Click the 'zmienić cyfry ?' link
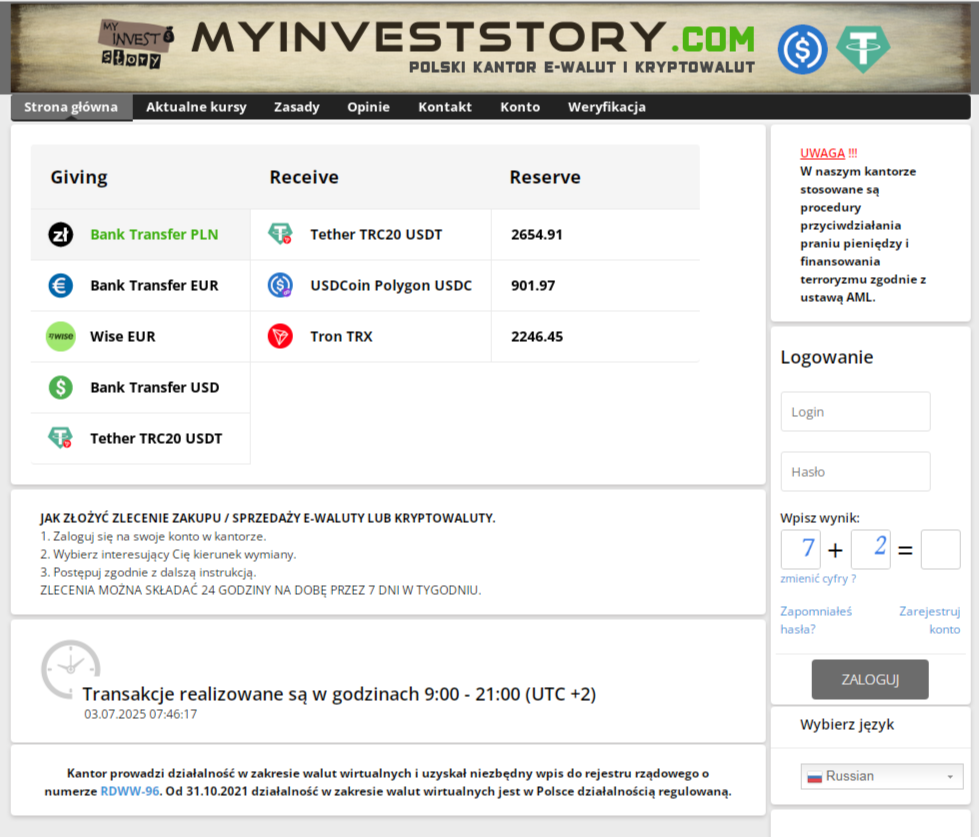 coord(818,579)
